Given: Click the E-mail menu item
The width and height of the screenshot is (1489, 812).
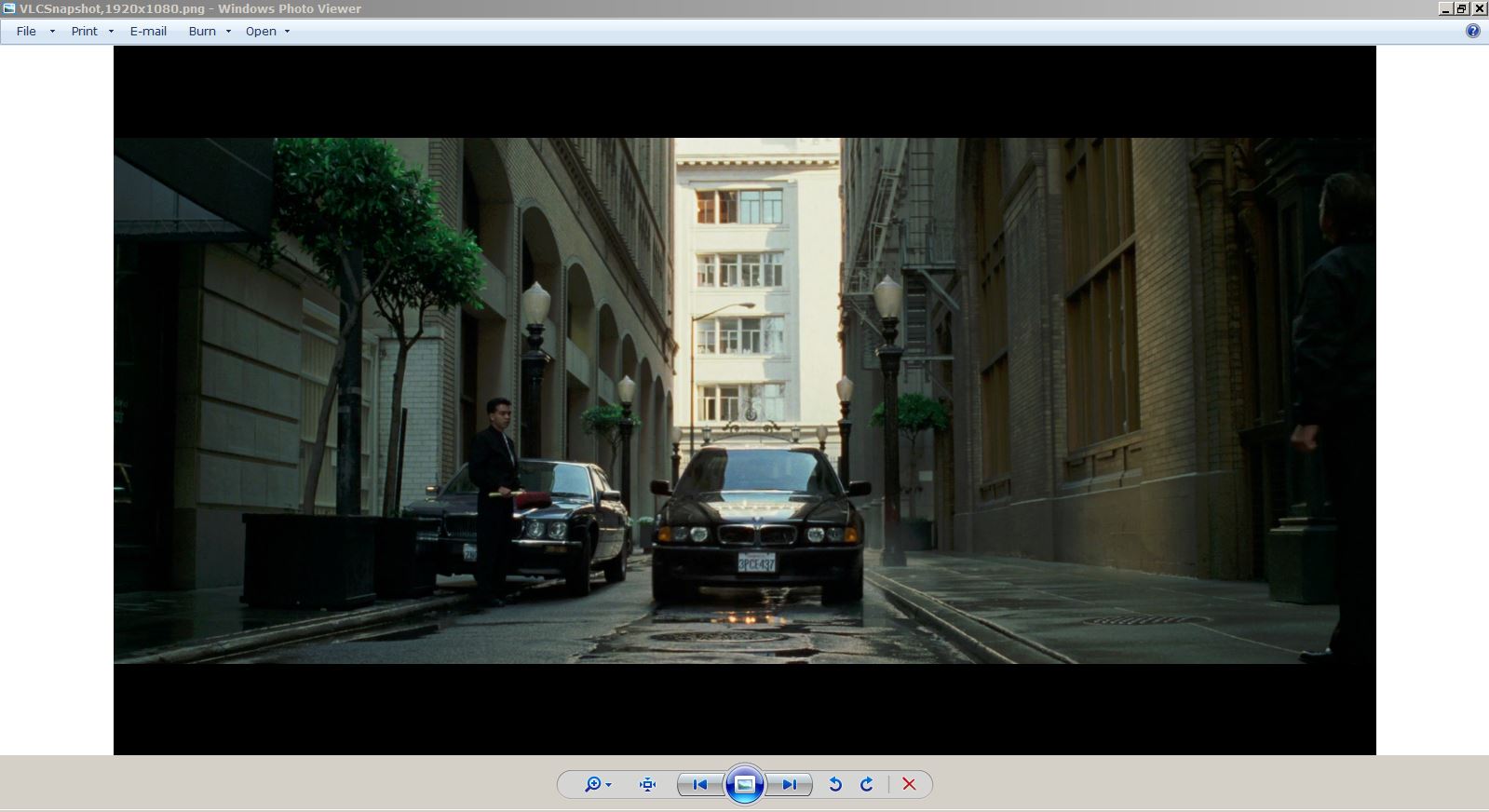Looking at the screenshot, I should tap(148, 31).
